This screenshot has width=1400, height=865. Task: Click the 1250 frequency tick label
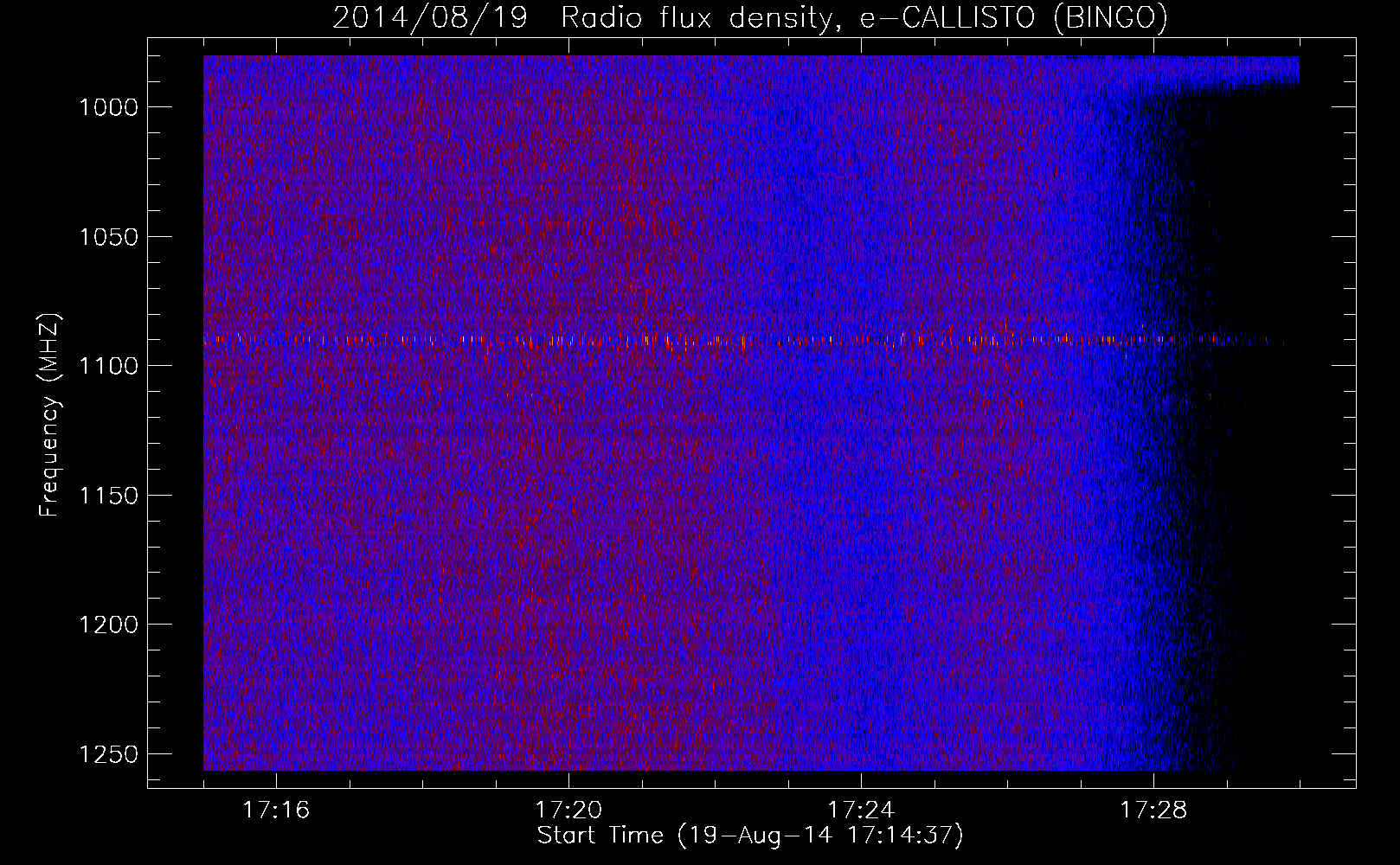coord(108,754)
